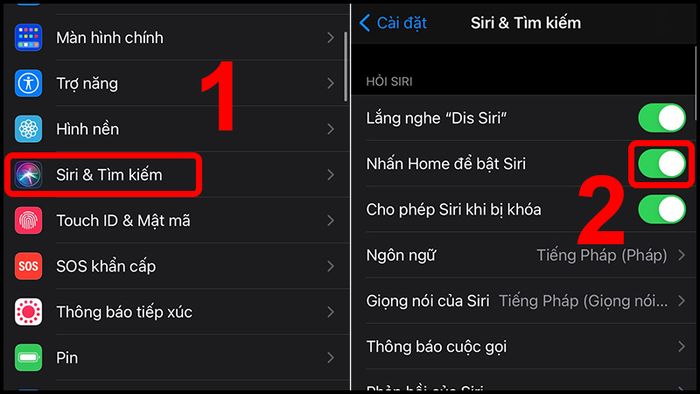Toggle Nhấn Home để bật Siri switch
Screen dimensions: 700x394
662,163
